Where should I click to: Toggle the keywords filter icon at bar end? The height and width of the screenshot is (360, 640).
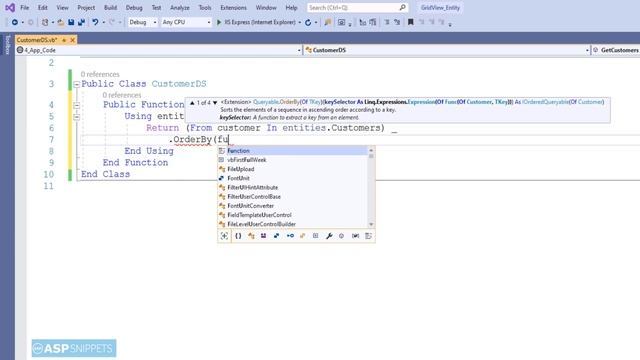tap(368, 236)
